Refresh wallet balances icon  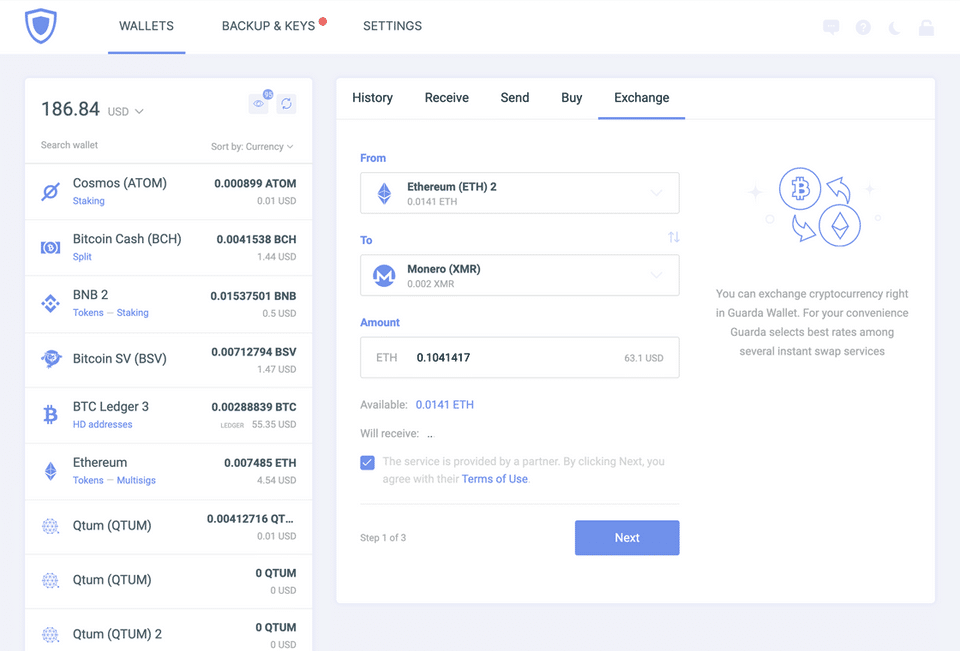(x=286, y=103)
